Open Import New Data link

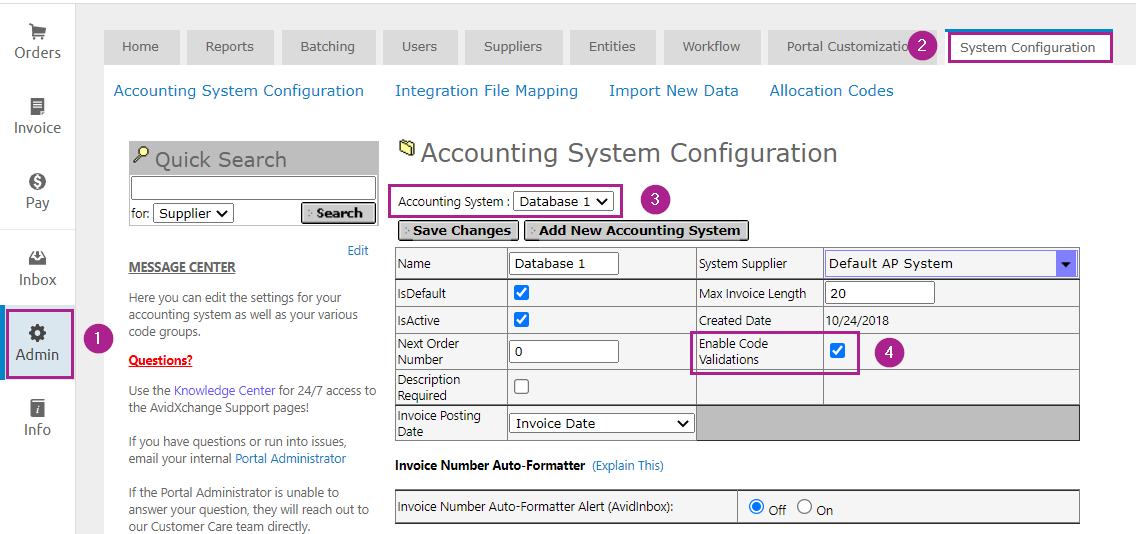pos(674,91)
